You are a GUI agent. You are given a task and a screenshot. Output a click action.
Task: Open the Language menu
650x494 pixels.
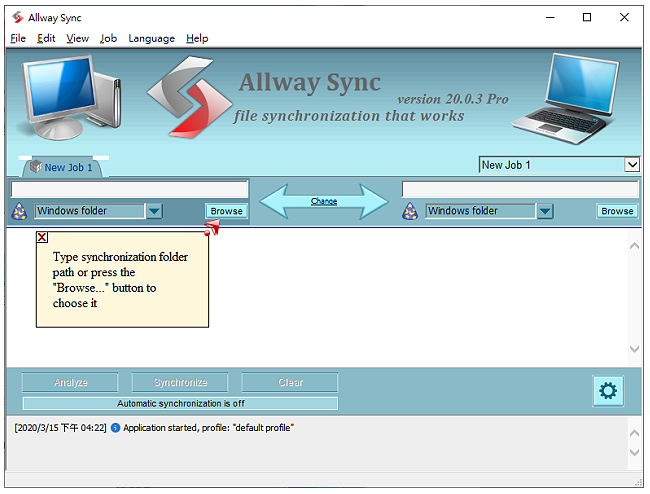click(x=151, y=39)
